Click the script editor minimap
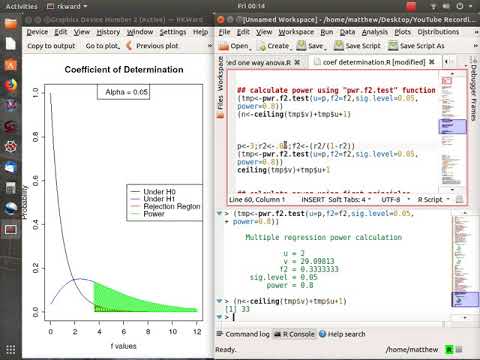The width and height of the screenshot is (480, 360). pos(452,130)
